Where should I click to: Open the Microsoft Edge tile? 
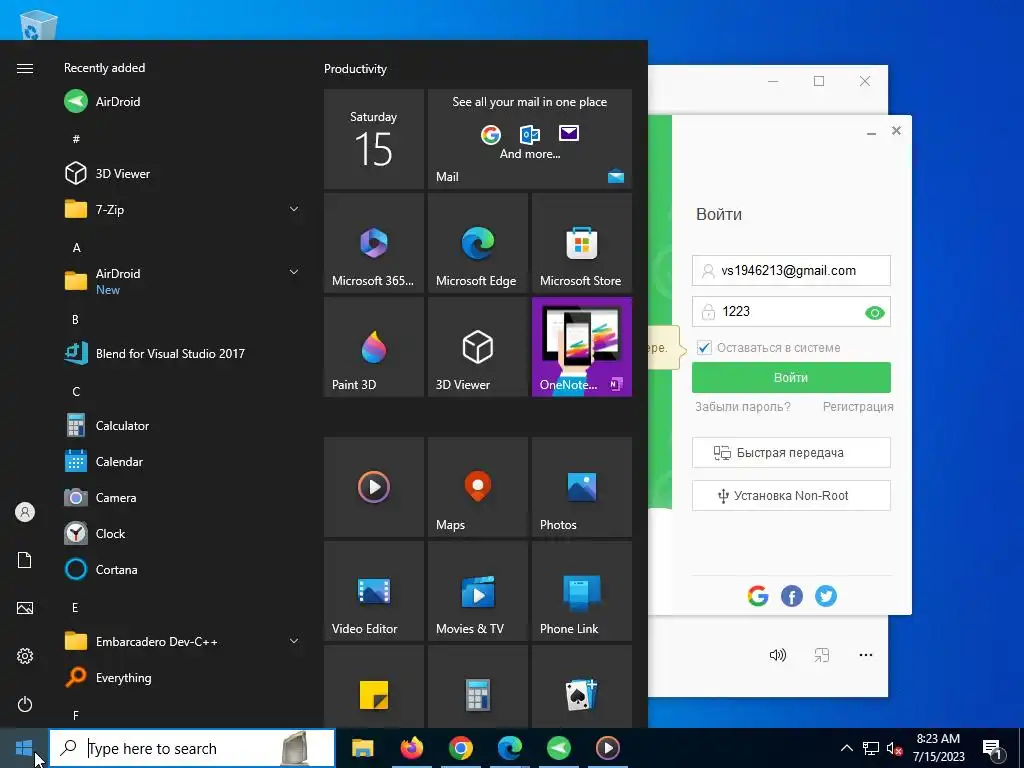coord(477,243)
